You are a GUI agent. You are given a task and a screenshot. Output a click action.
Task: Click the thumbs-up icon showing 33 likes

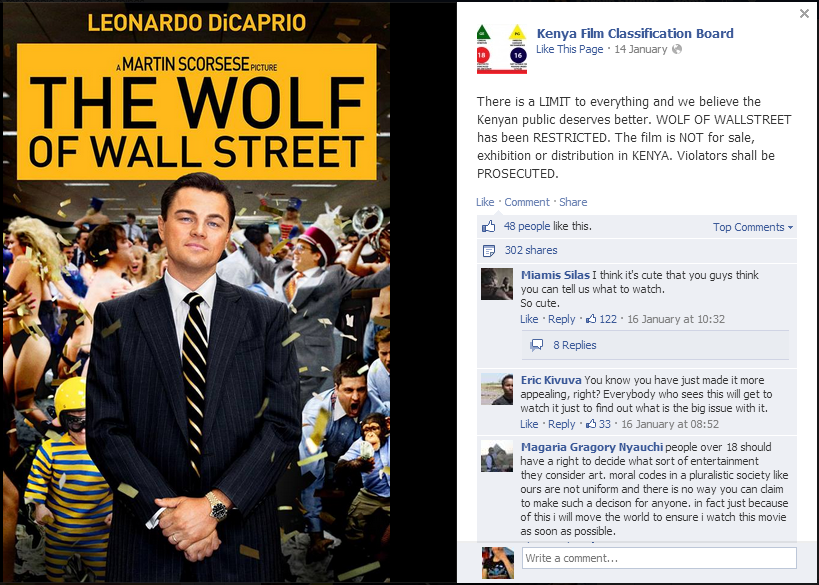click(x=591, y=424)
